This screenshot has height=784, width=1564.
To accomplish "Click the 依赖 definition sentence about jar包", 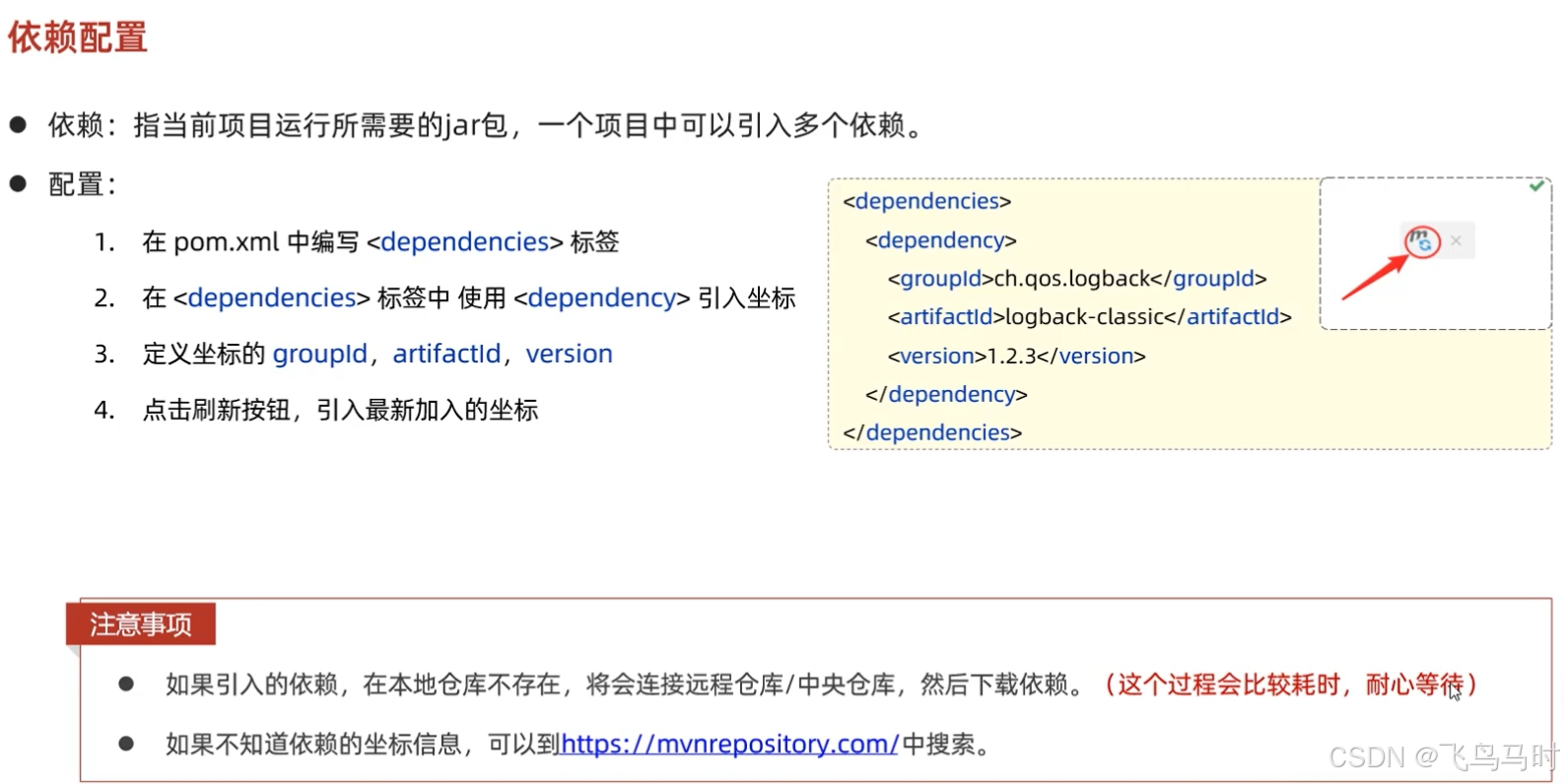I will [x=485, y=125].
